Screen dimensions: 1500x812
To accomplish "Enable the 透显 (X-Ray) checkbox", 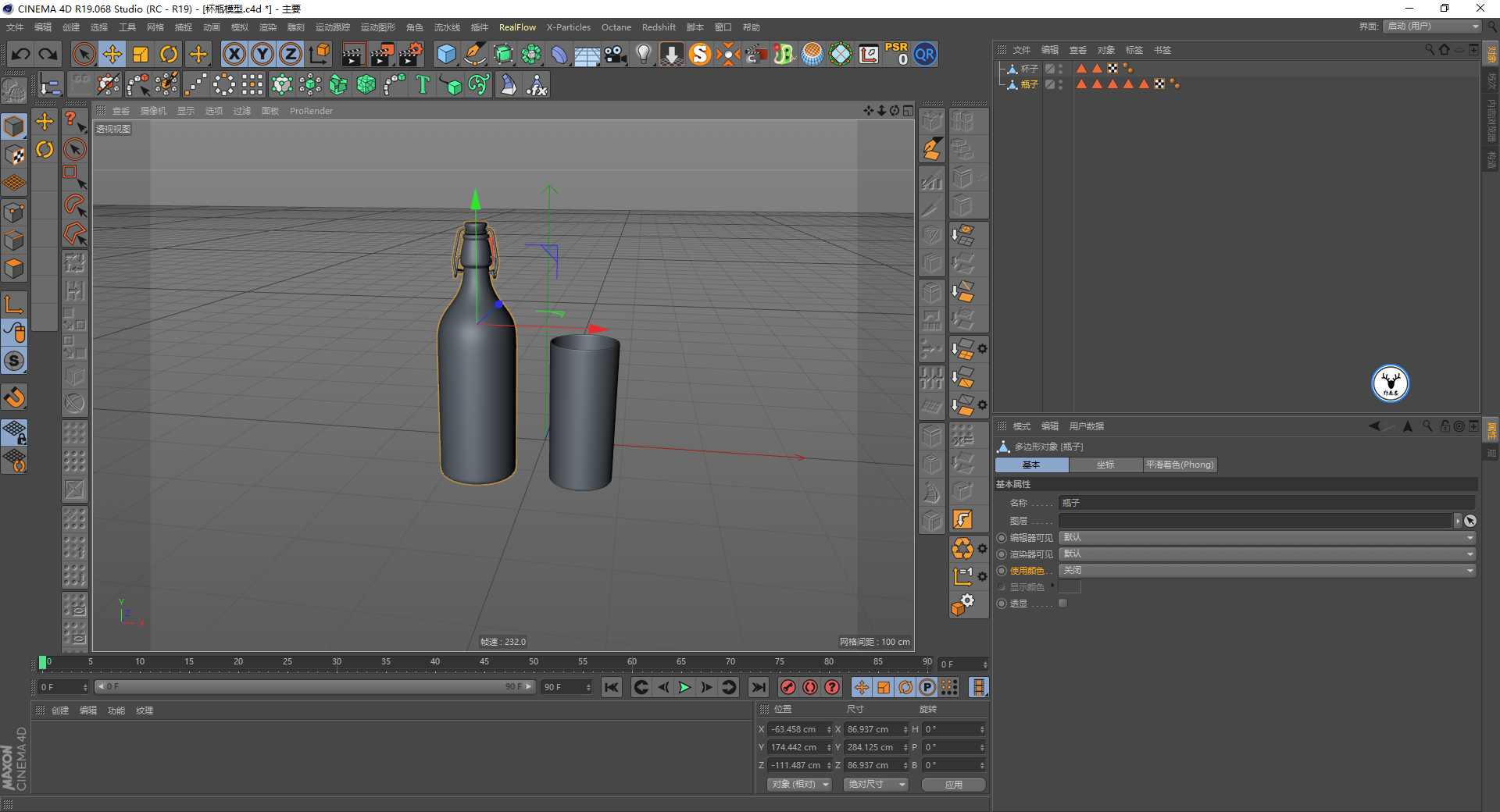I will 1062,604.
